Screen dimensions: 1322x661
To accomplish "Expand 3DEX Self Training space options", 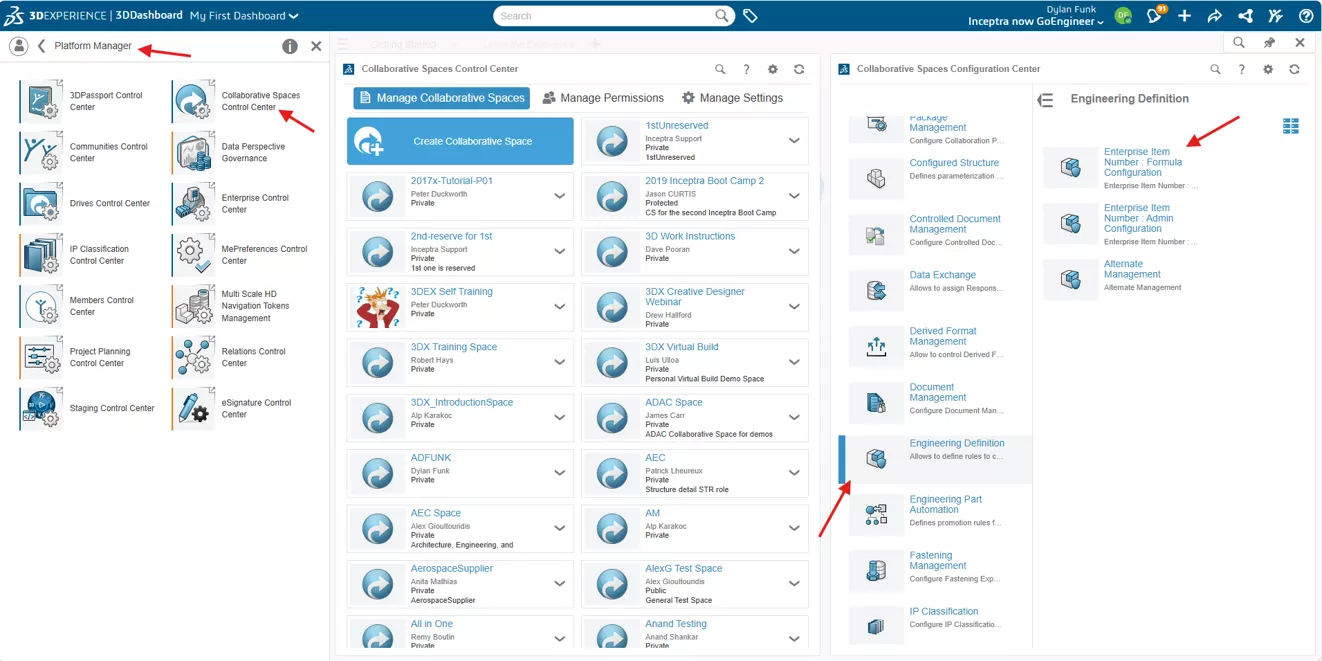I will (560, 307).
